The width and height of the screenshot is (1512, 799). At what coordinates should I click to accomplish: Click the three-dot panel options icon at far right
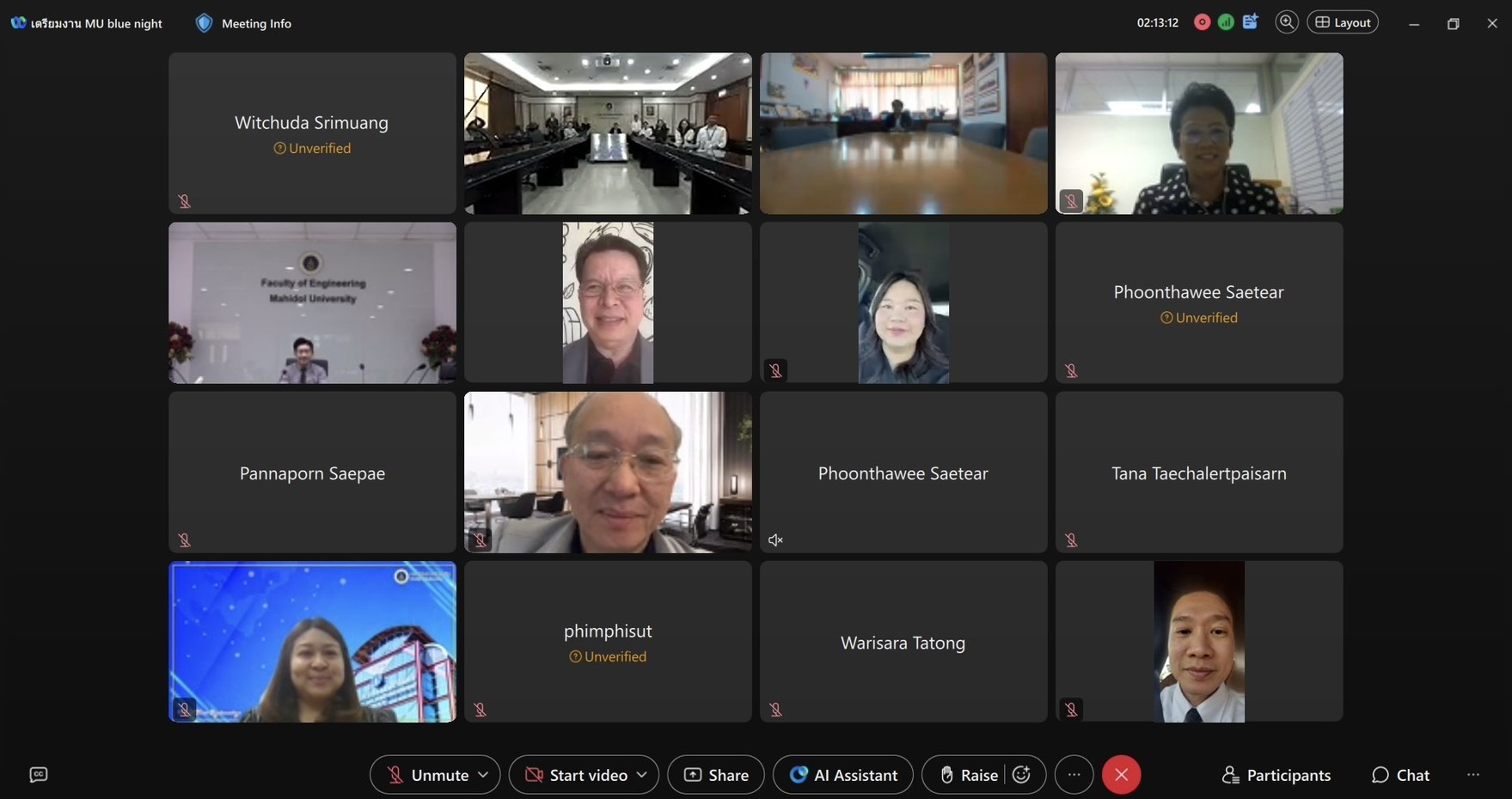point(1473,775)
